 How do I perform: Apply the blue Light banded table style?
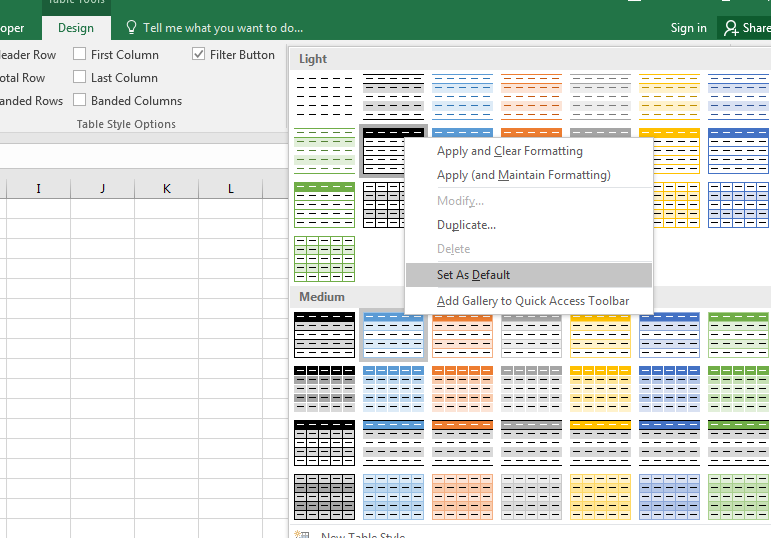[462, 97]
